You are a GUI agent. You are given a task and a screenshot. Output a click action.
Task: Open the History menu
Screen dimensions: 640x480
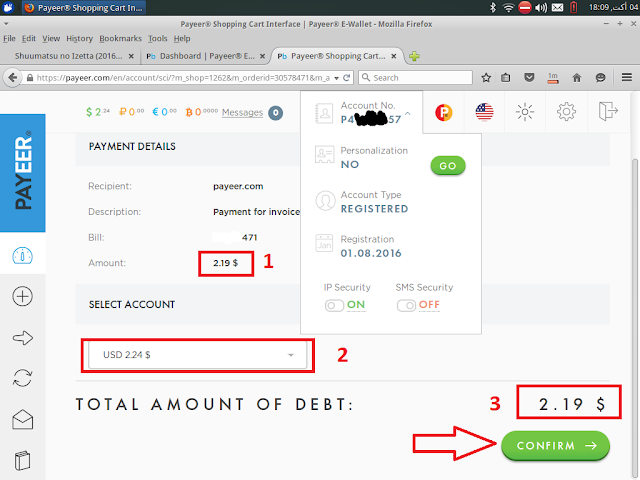(80, 38)
